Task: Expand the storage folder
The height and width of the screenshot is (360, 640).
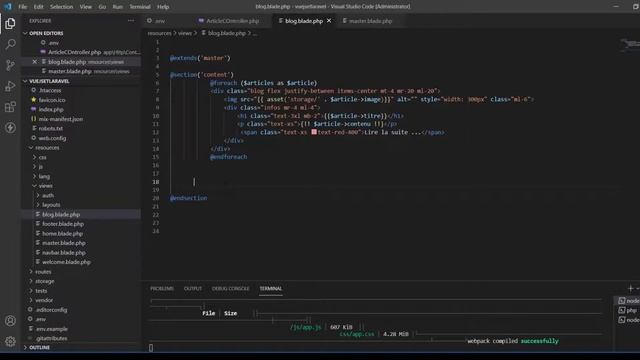Action: point(44,281)
